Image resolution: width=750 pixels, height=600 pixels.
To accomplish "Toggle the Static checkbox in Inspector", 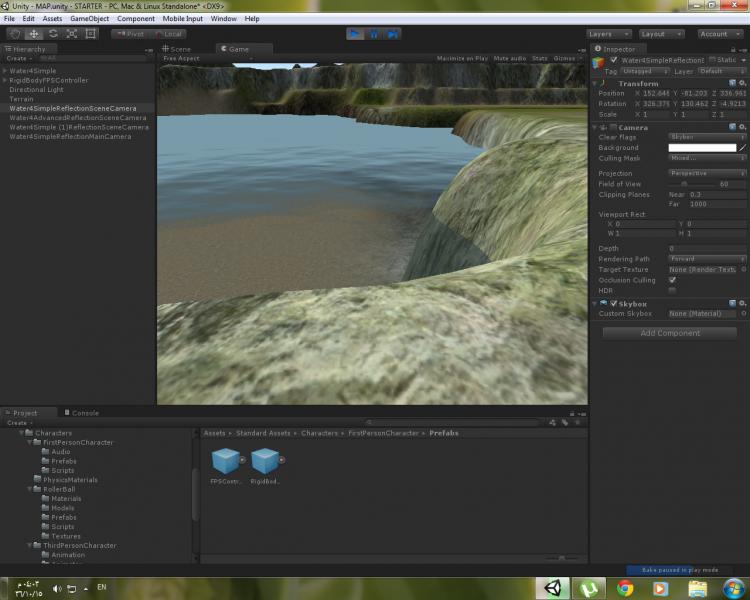I will [x=713, y=60].
